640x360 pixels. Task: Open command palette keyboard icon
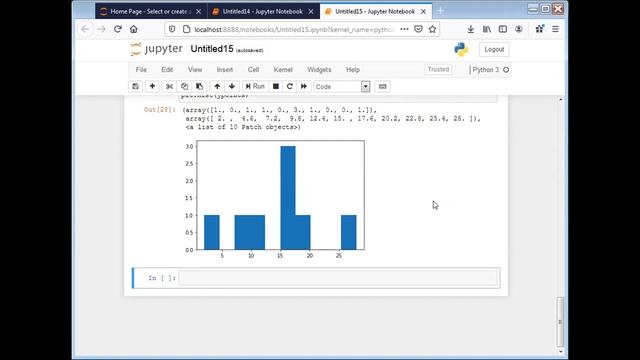coord(382,87)
